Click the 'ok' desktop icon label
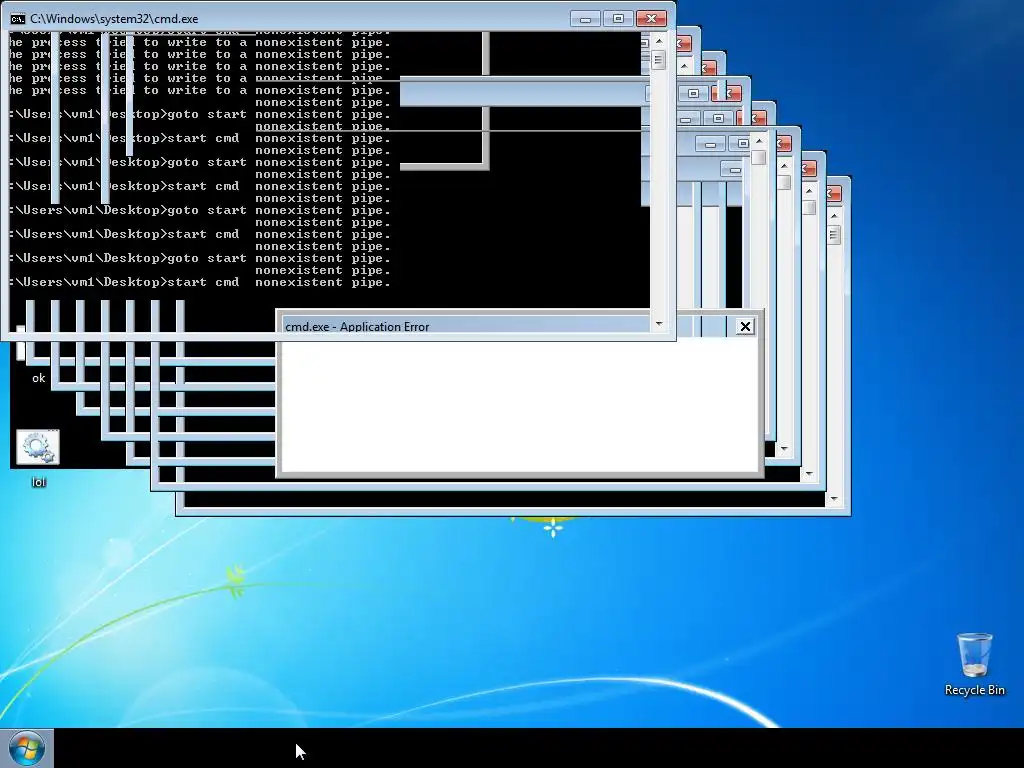Image resolution: width=1024 pixels, height=768 pixels. click(39, 378)
